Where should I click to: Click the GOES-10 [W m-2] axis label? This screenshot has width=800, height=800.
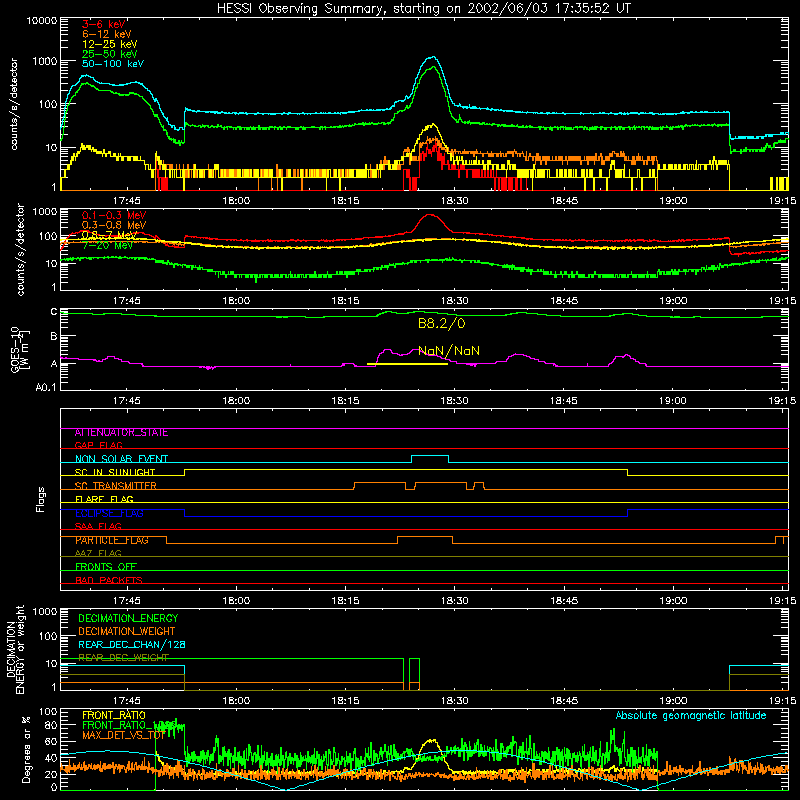point(20,350)
